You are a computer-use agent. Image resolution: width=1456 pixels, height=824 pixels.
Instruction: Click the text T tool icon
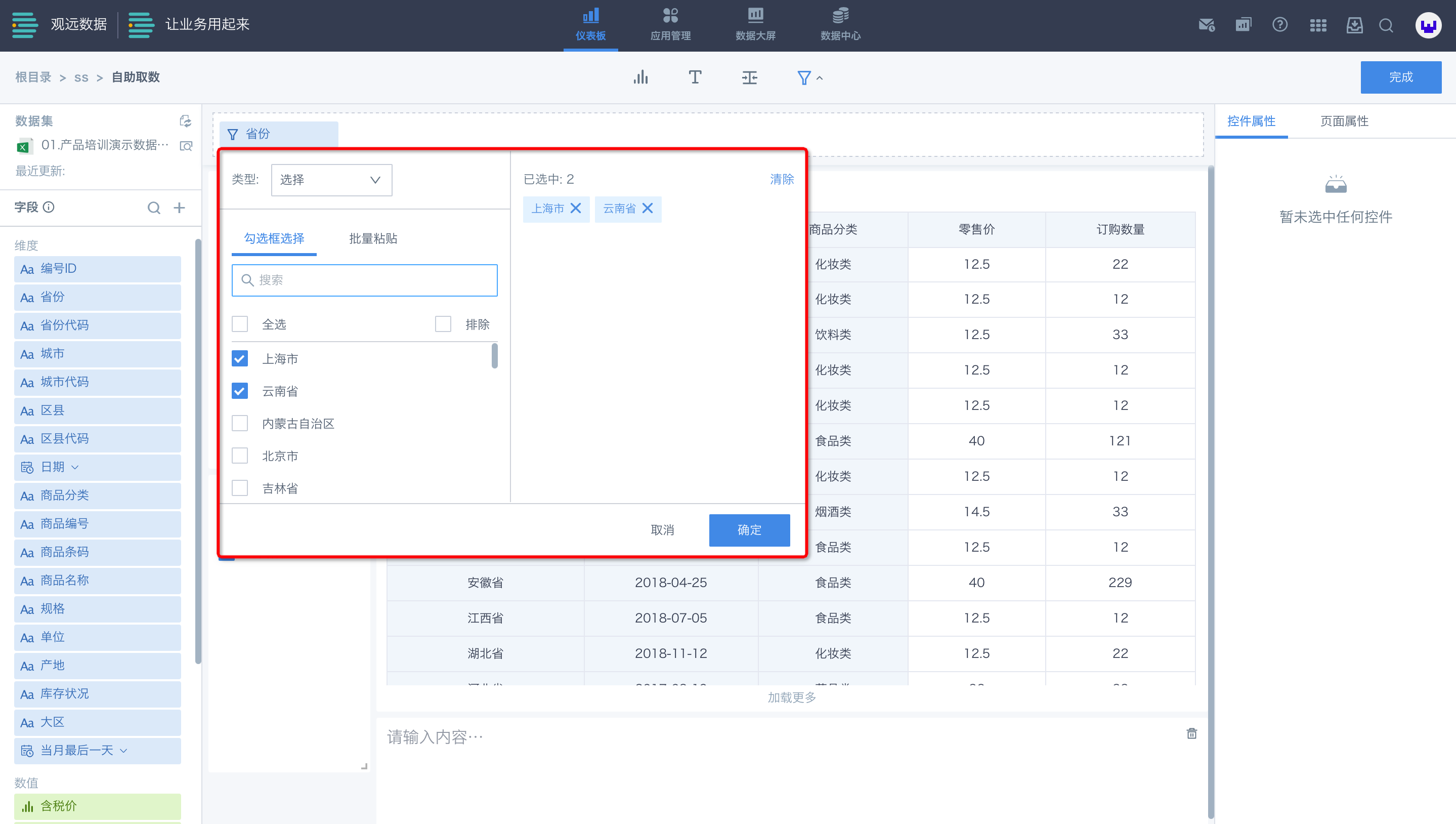[x=695, y=77]
